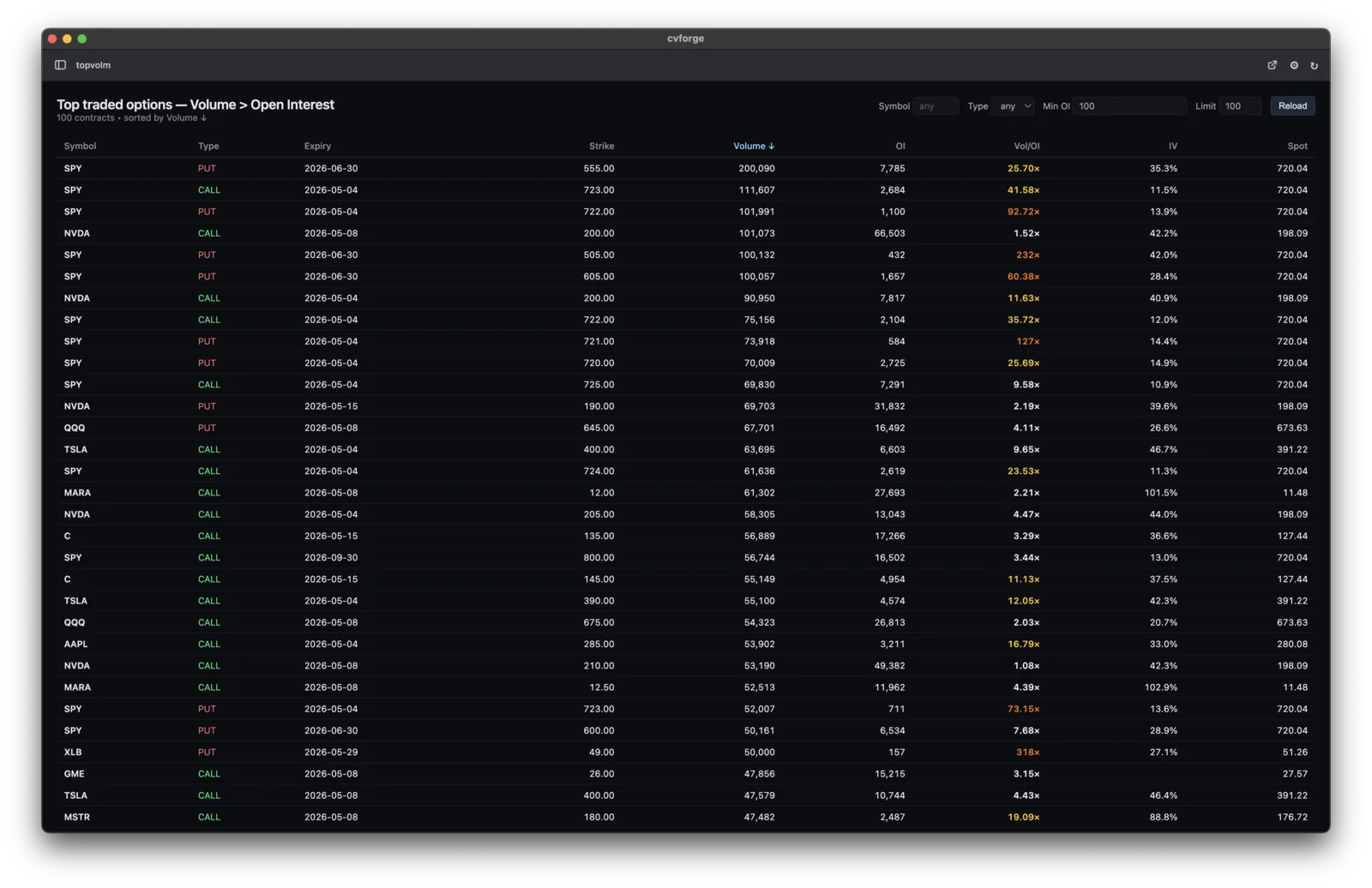Image resolution: width=1372 pixels, height=888 pixels.
Task: Click the Vol/OI value 16.79×
Action: pyautogui.click(x=1024, y=645)
